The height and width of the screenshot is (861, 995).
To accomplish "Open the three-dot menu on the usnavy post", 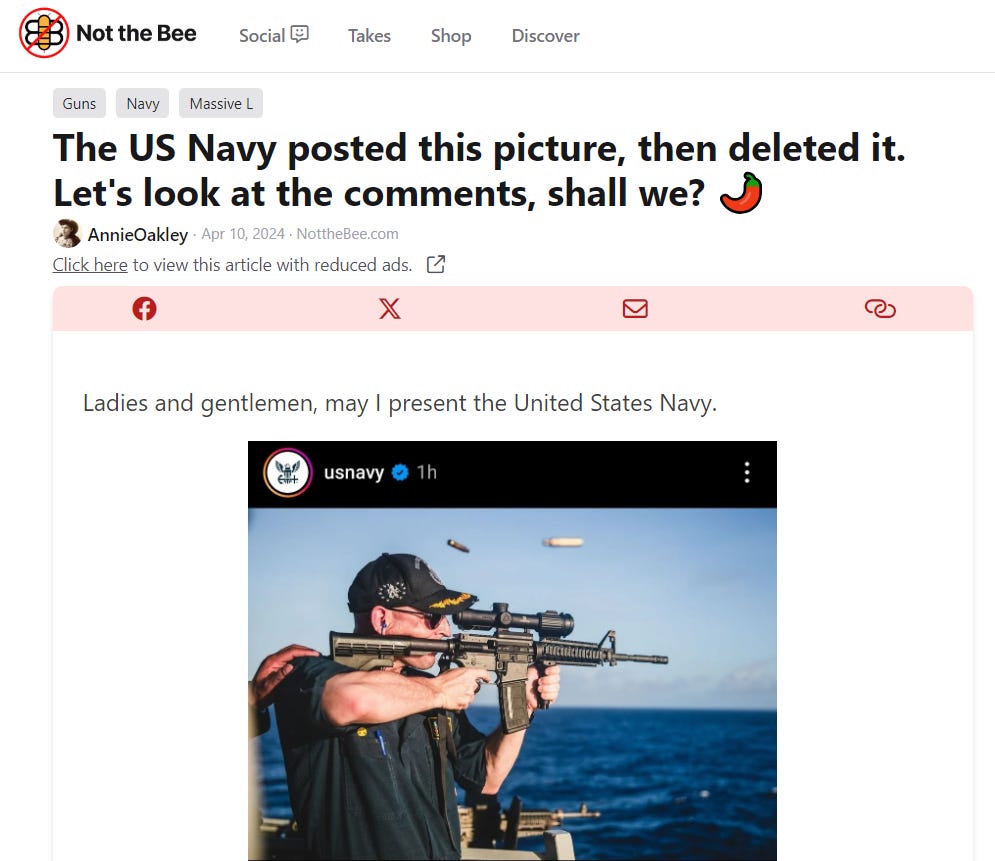I will pos(747,473).
